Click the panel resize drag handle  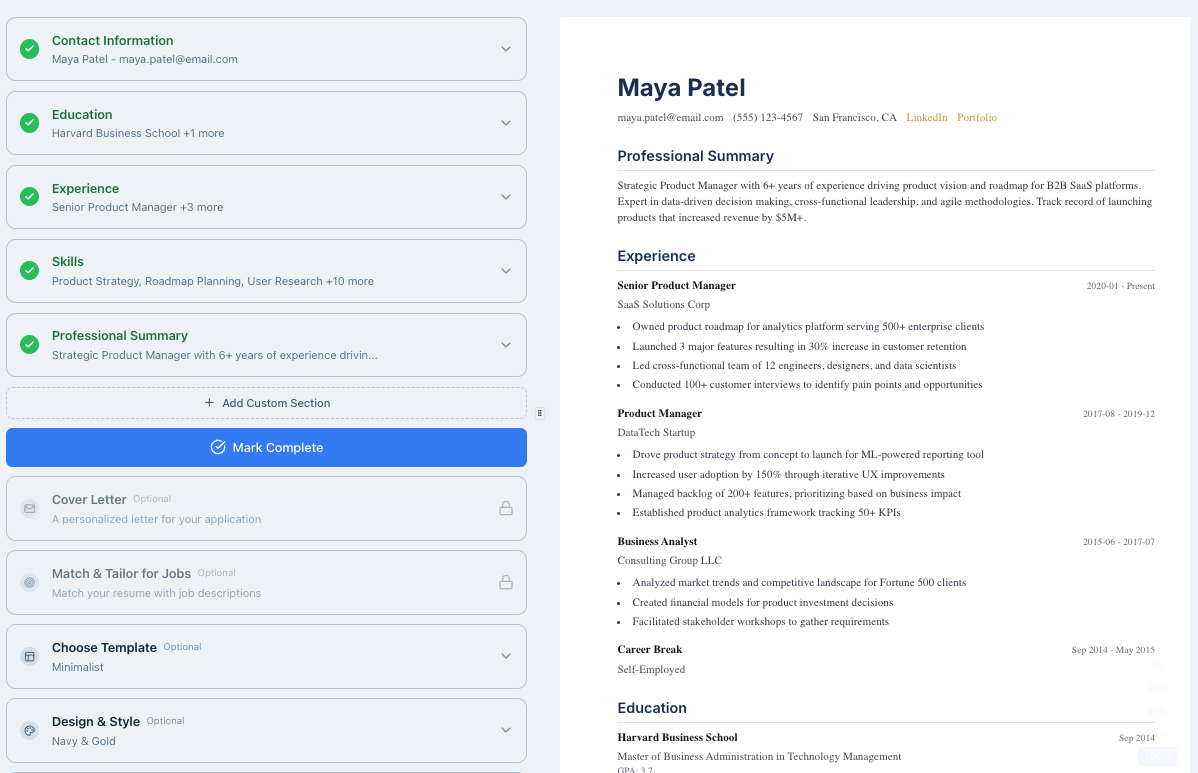pyautogui.click(x=540, y=412)
